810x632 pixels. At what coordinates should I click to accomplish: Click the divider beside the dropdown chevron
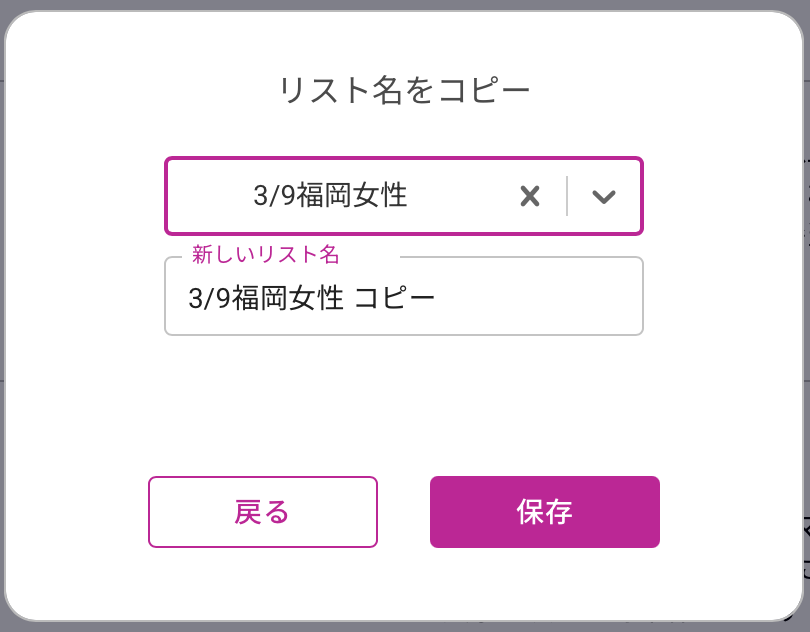click(567, 196)
